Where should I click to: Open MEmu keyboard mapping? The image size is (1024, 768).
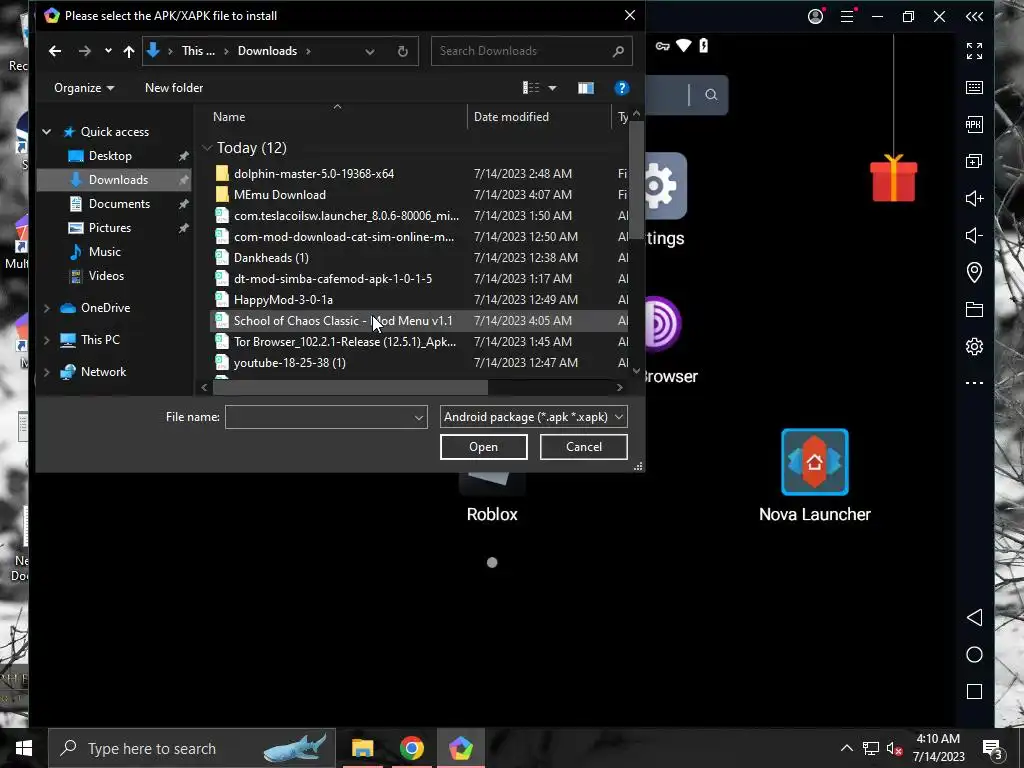pyautogui.click(x=974, y=88)
